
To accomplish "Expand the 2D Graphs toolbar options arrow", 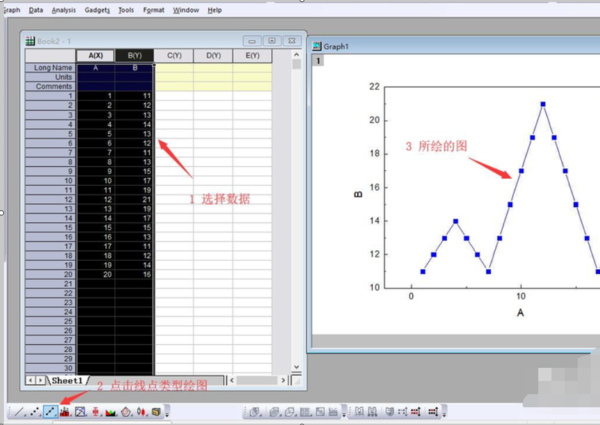I will pos(167,412).
